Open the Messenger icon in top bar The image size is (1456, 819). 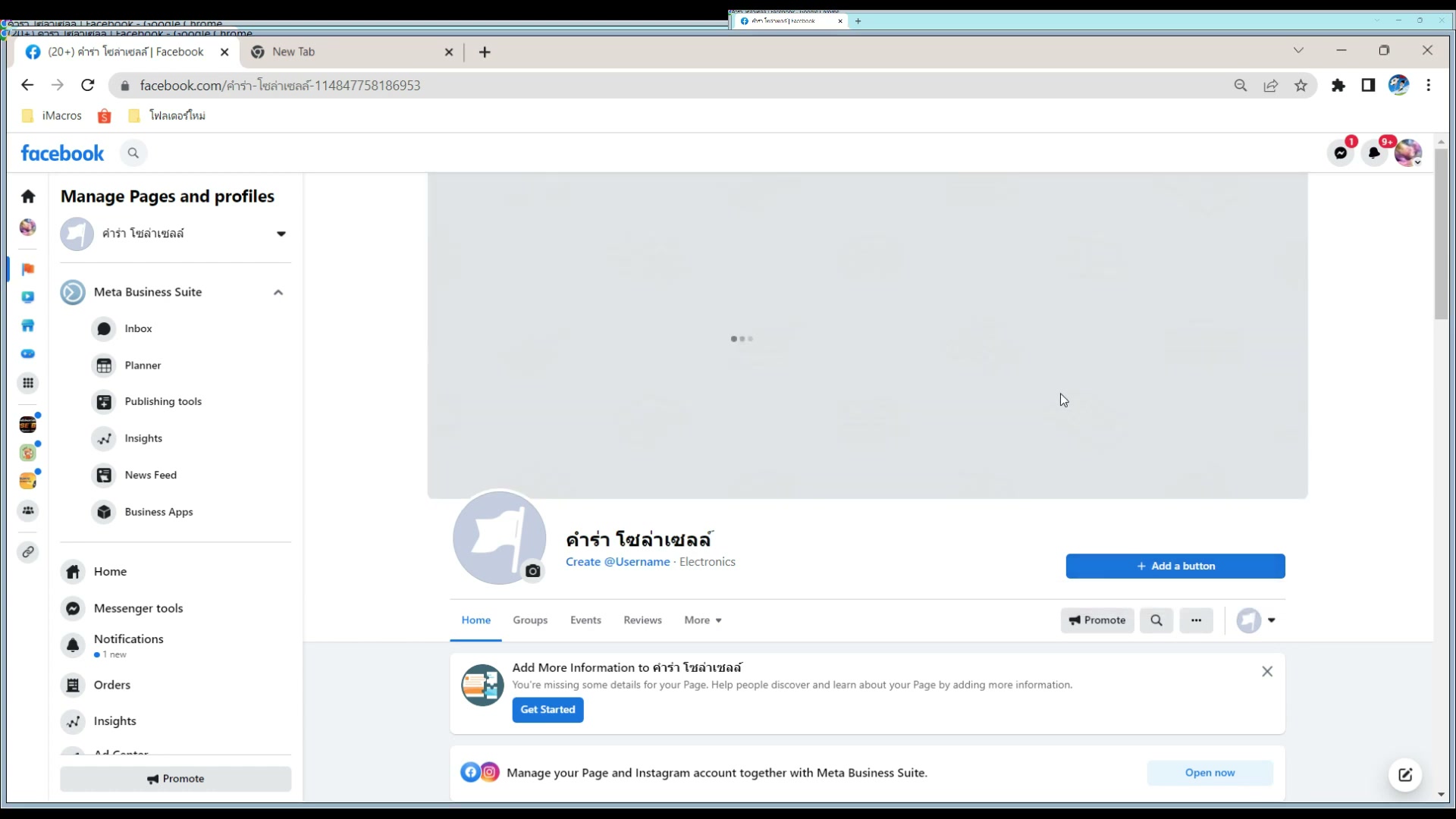point(1341,153)
